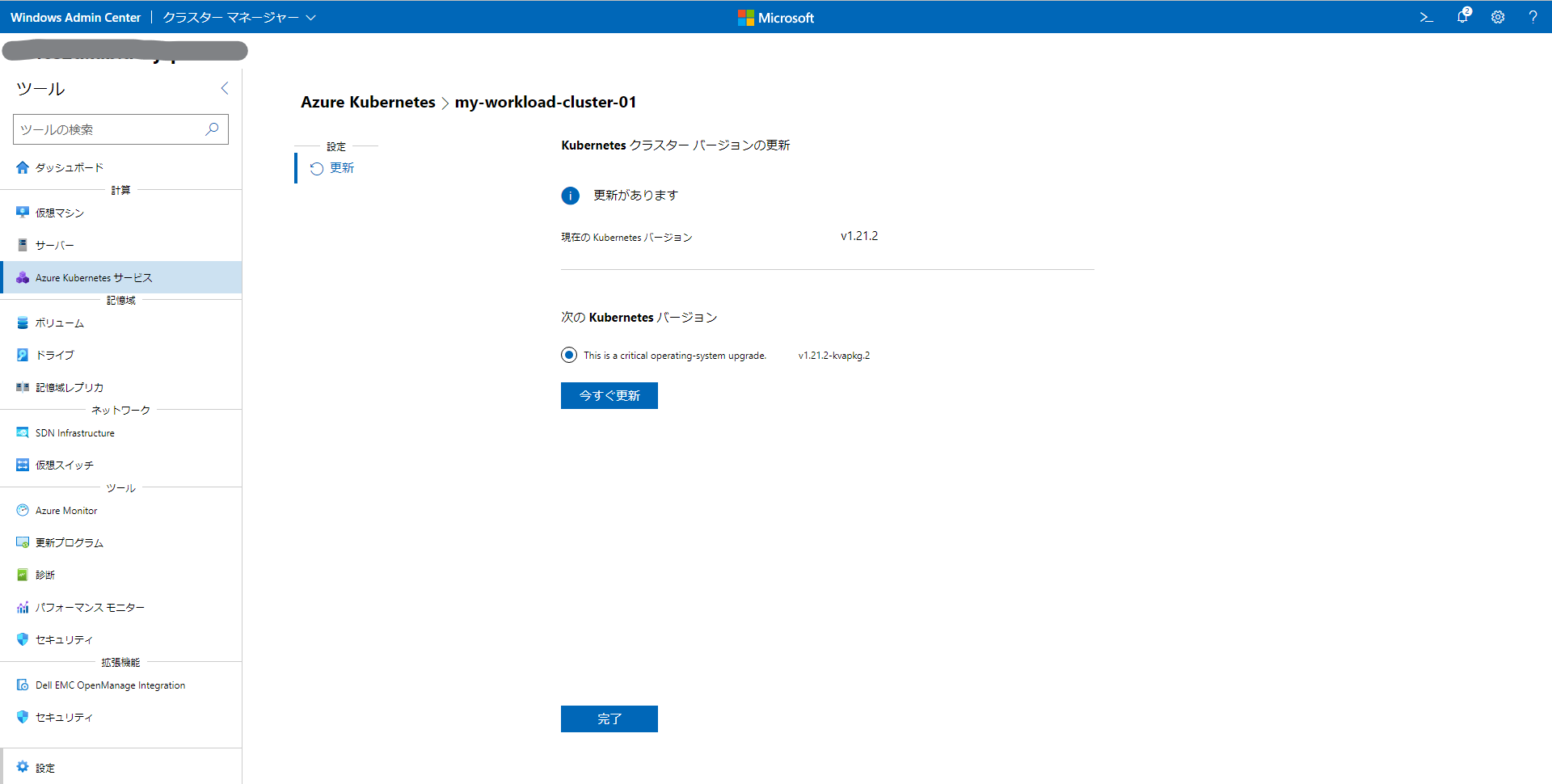Image resolution: width=1552 pixels, height=784 pixels.
Task: Collapse the ツール sidebar panel
Action: 225,88
